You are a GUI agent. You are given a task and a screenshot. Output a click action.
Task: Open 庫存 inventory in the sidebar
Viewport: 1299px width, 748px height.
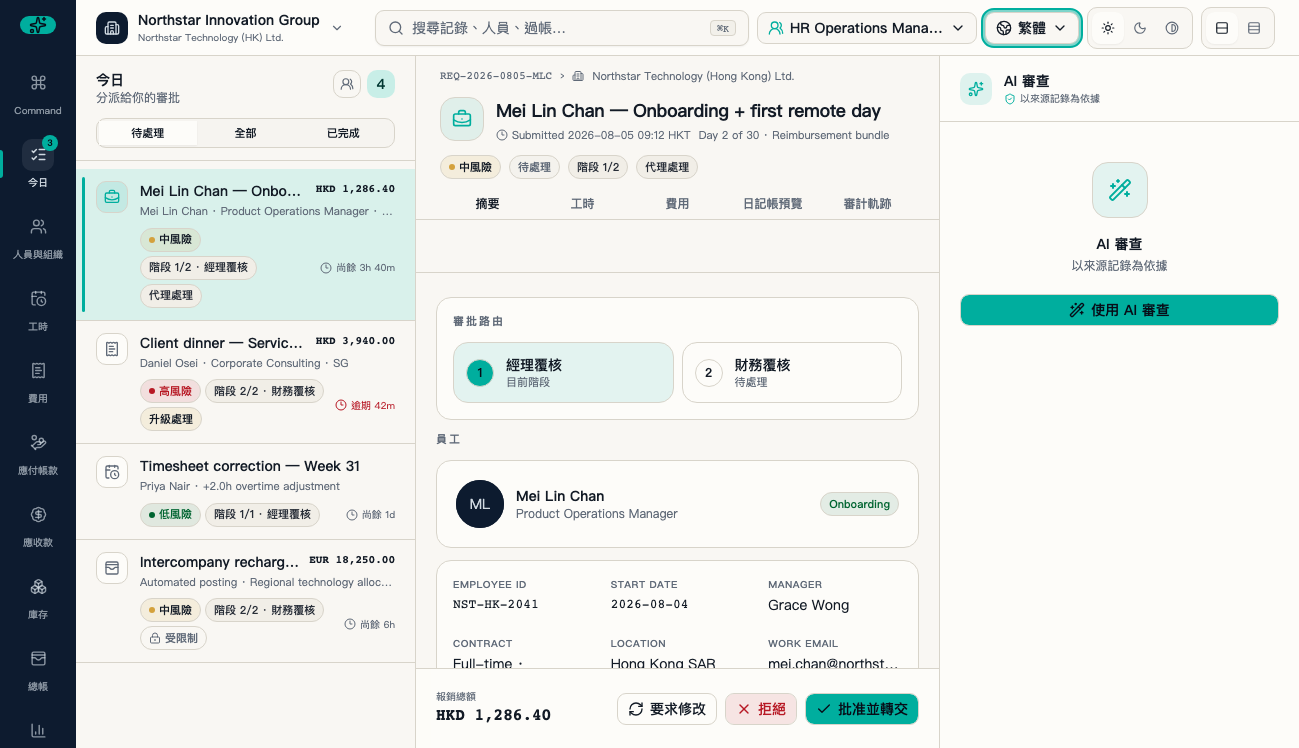tap(38, 598)
